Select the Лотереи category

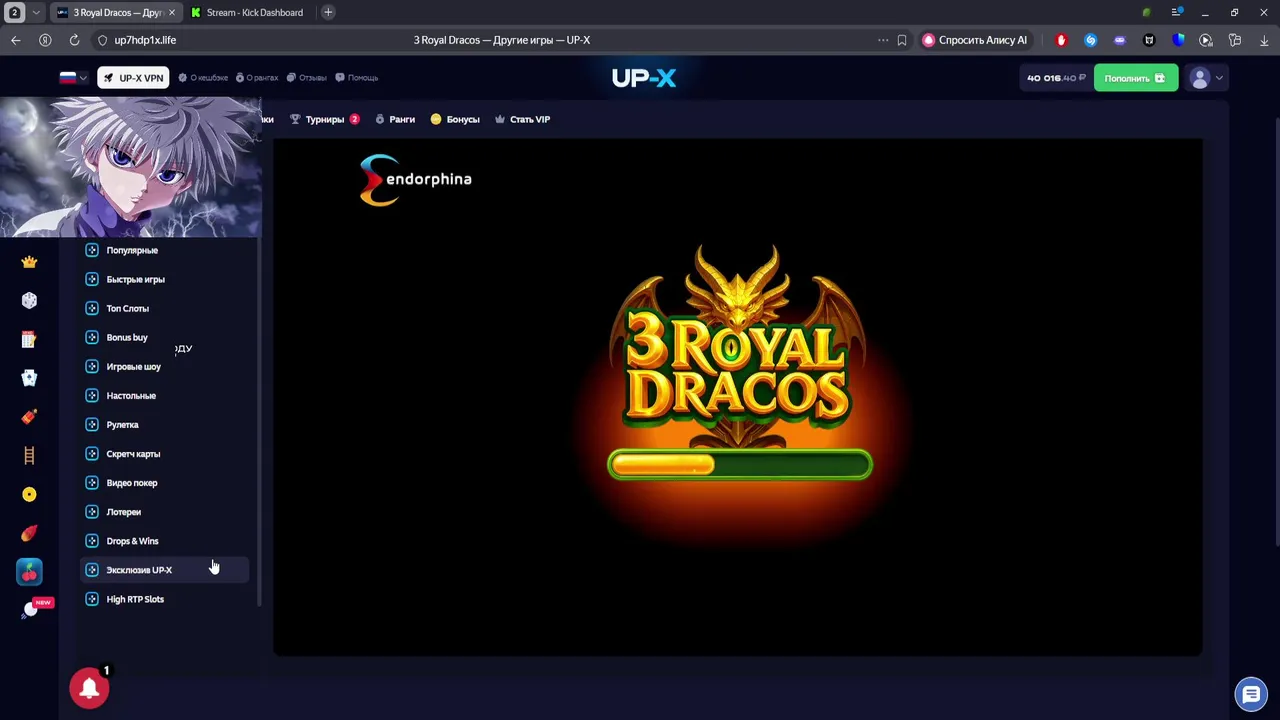click(165, 511)
